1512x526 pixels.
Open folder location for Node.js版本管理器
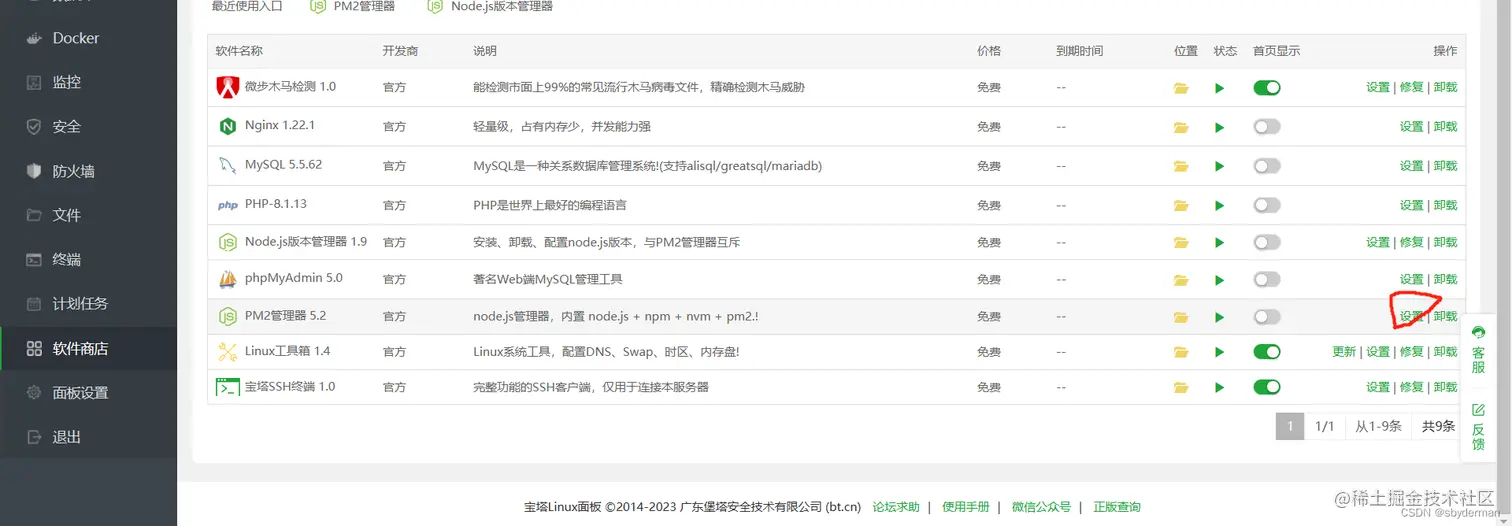point(1181,242)
